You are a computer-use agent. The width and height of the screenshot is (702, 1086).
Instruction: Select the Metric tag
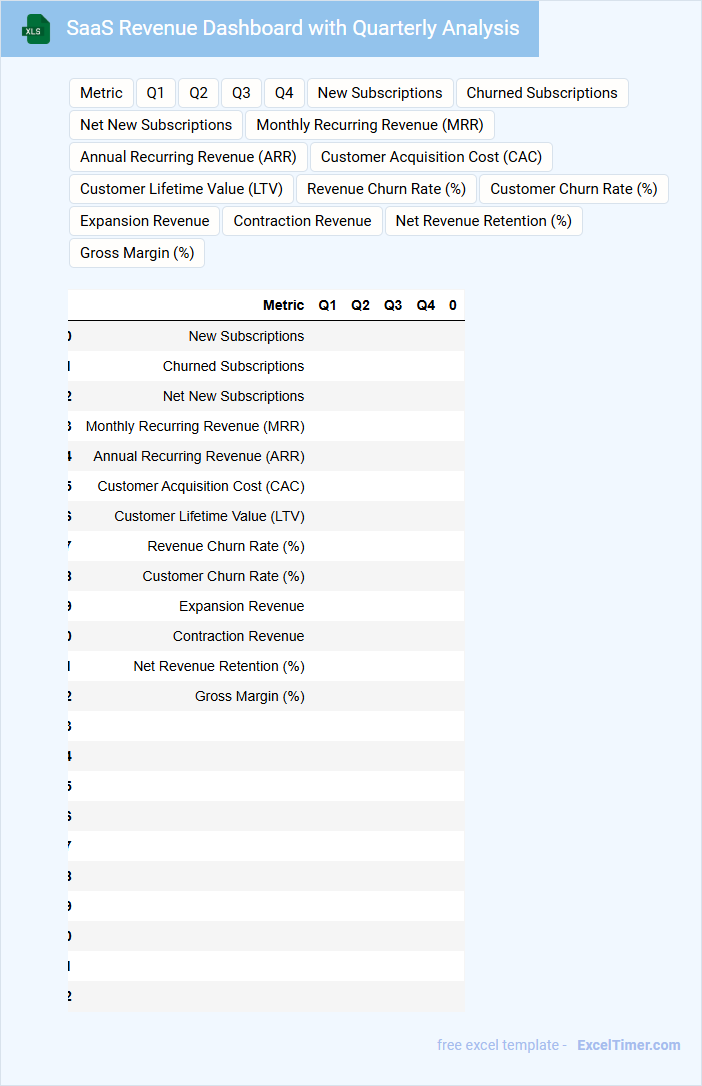(101, 93)
